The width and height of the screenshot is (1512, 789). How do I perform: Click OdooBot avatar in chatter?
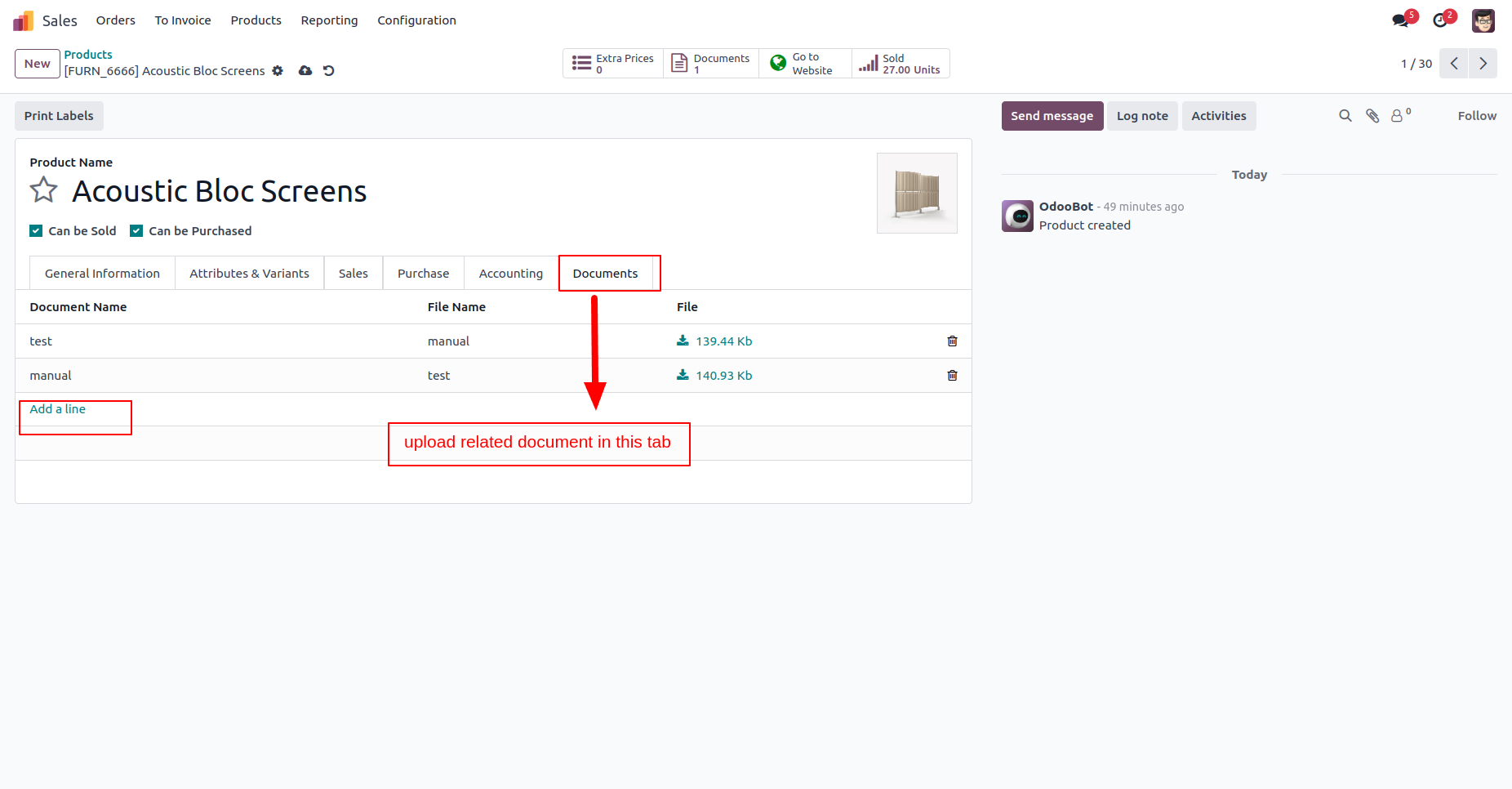[1017, 216]
